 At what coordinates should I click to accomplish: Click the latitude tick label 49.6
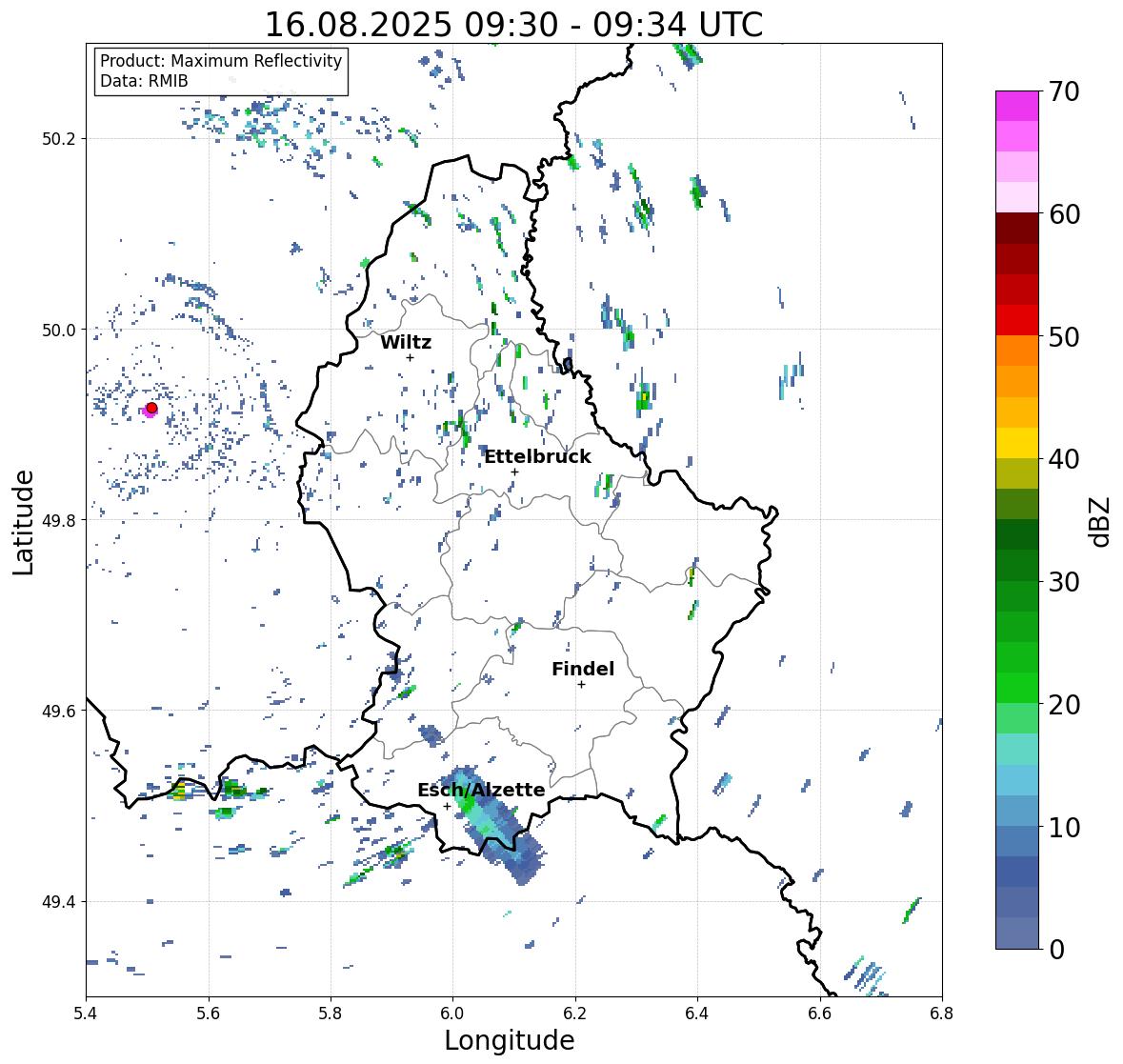[59, 711]
